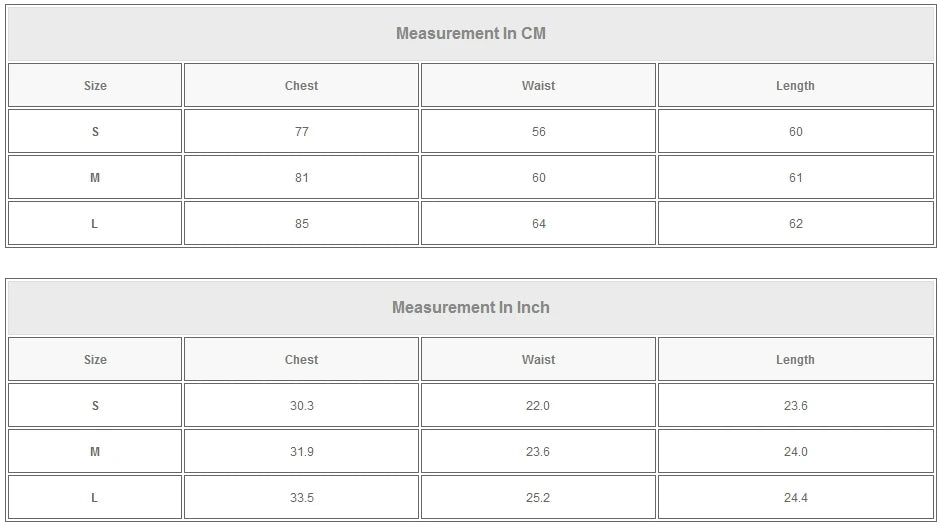Click size S row label in CM table
This screenshot has height=529, width=940.
[95, 132]
